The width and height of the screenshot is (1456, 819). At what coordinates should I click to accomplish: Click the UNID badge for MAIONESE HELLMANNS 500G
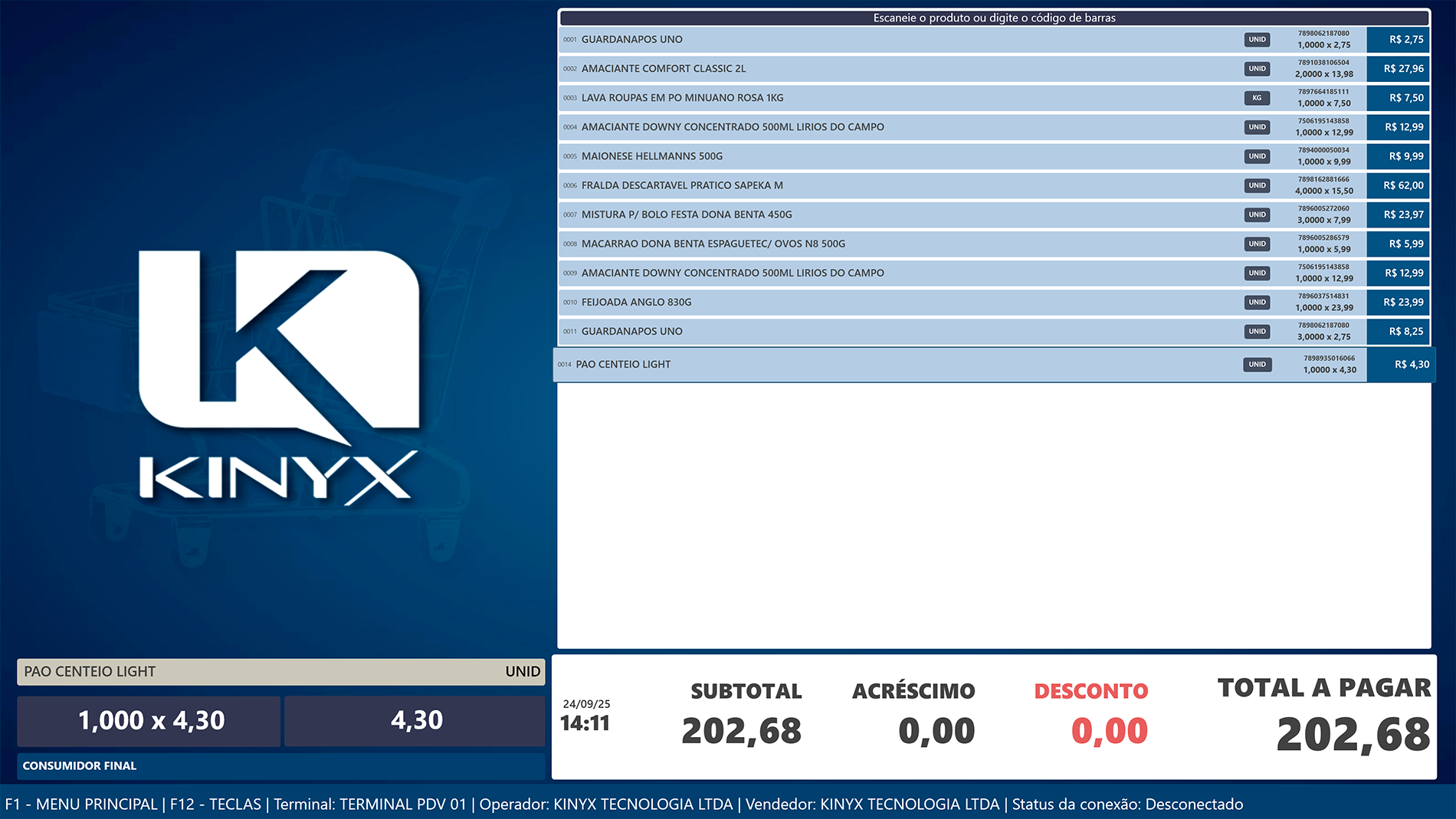[1257, 156]
